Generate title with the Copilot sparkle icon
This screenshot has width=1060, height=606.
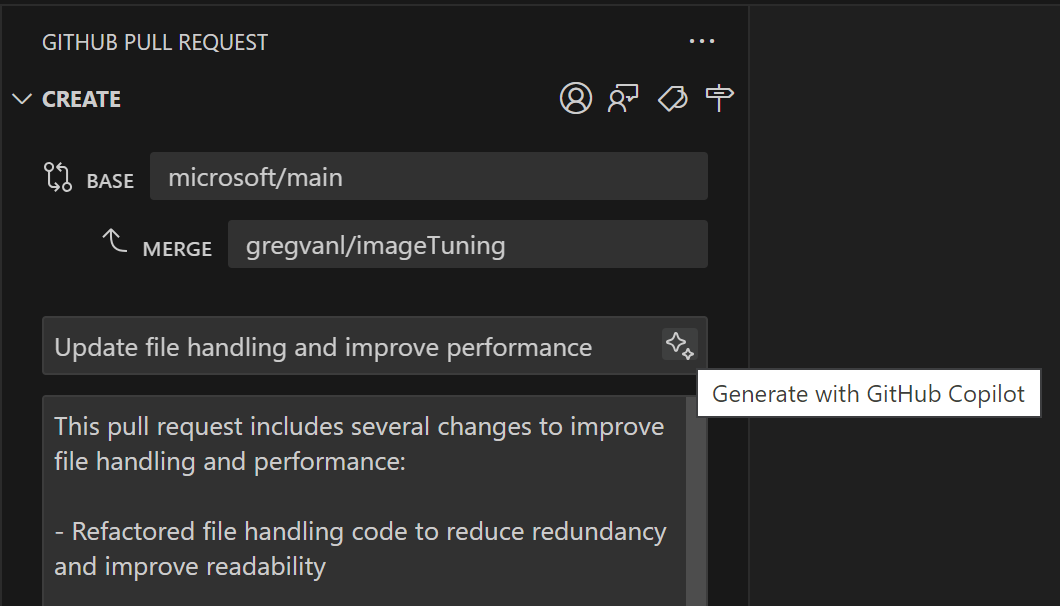pyautogui.click(x=679, y=345)
